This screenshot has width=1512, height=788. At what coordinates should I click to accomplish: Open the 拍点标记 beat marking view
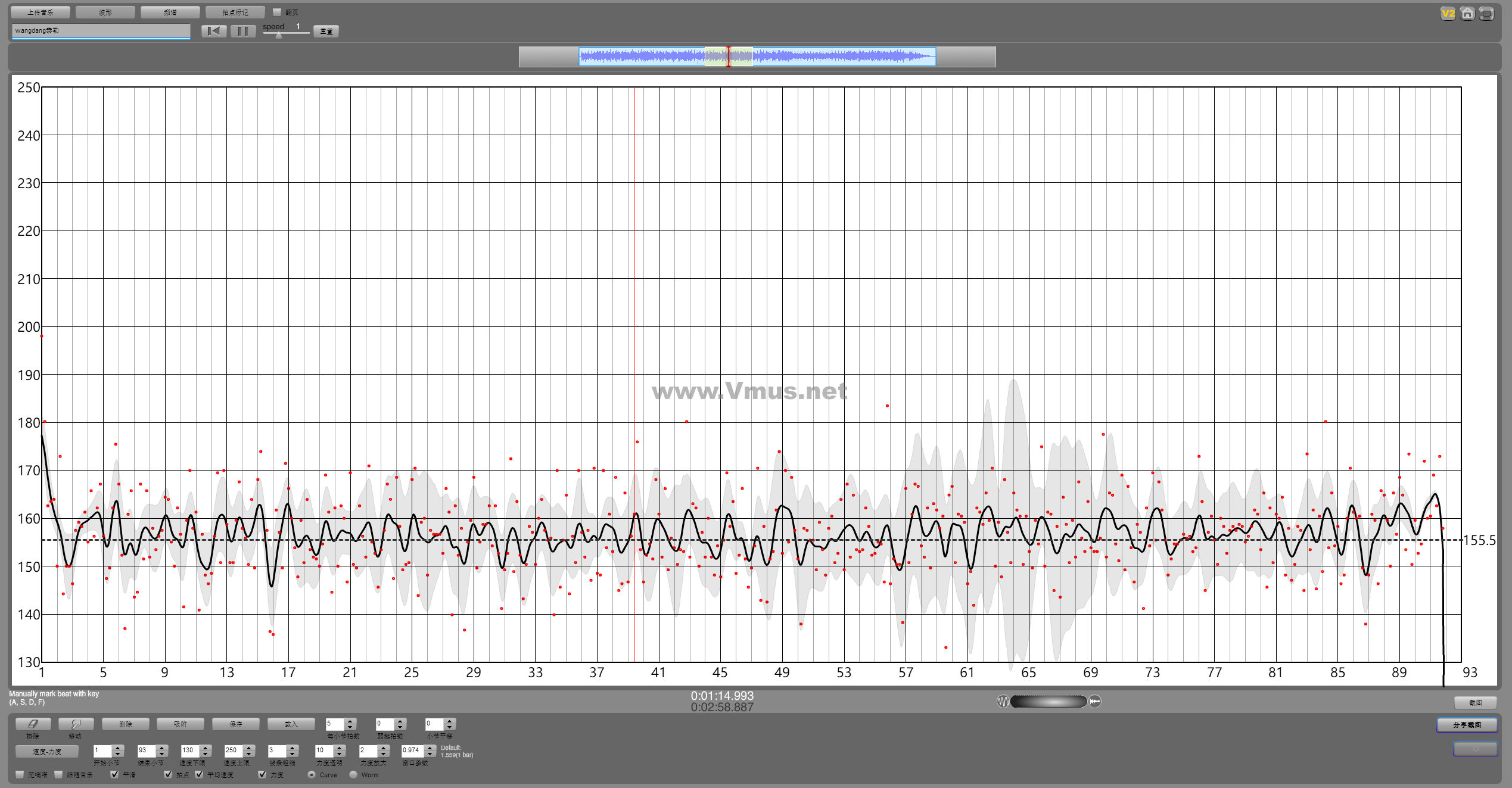click(x=235, y=12)
